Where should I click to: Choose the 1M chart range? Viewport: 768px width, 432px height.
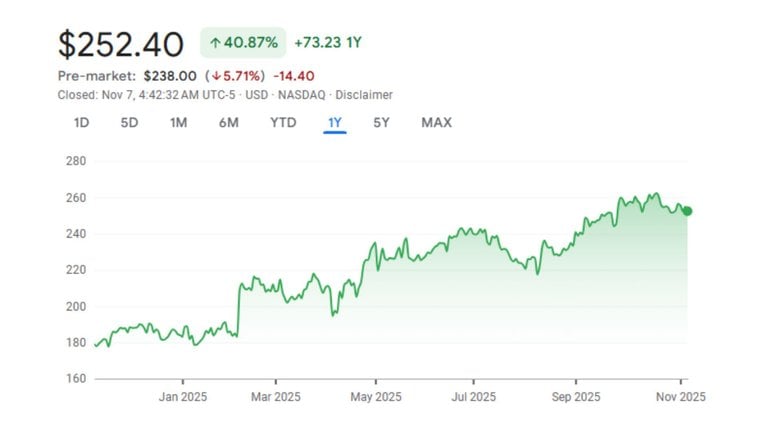click(178, 123)
